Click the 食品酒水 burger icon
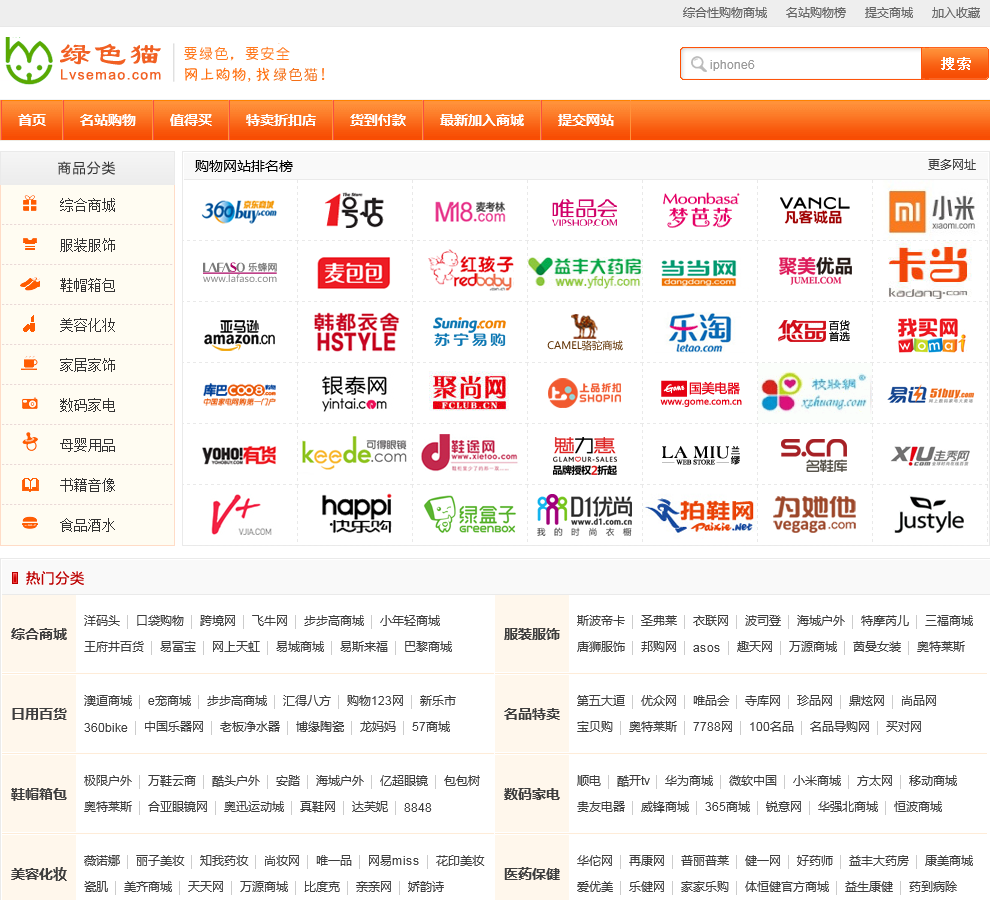The width and height of the screenshot is (990, 900). point(30,524)
